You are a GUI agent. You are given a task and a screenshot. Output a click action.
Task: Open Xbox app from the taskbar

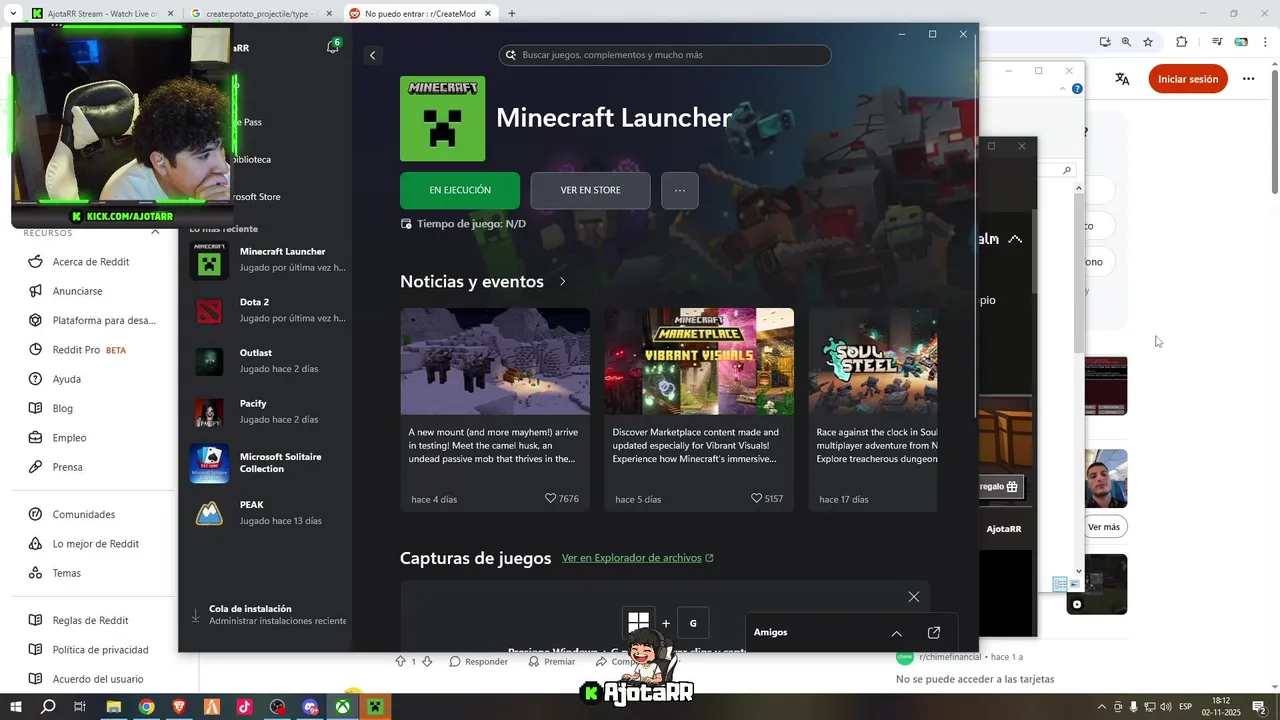pyautogui.click(x=342, y=707)
